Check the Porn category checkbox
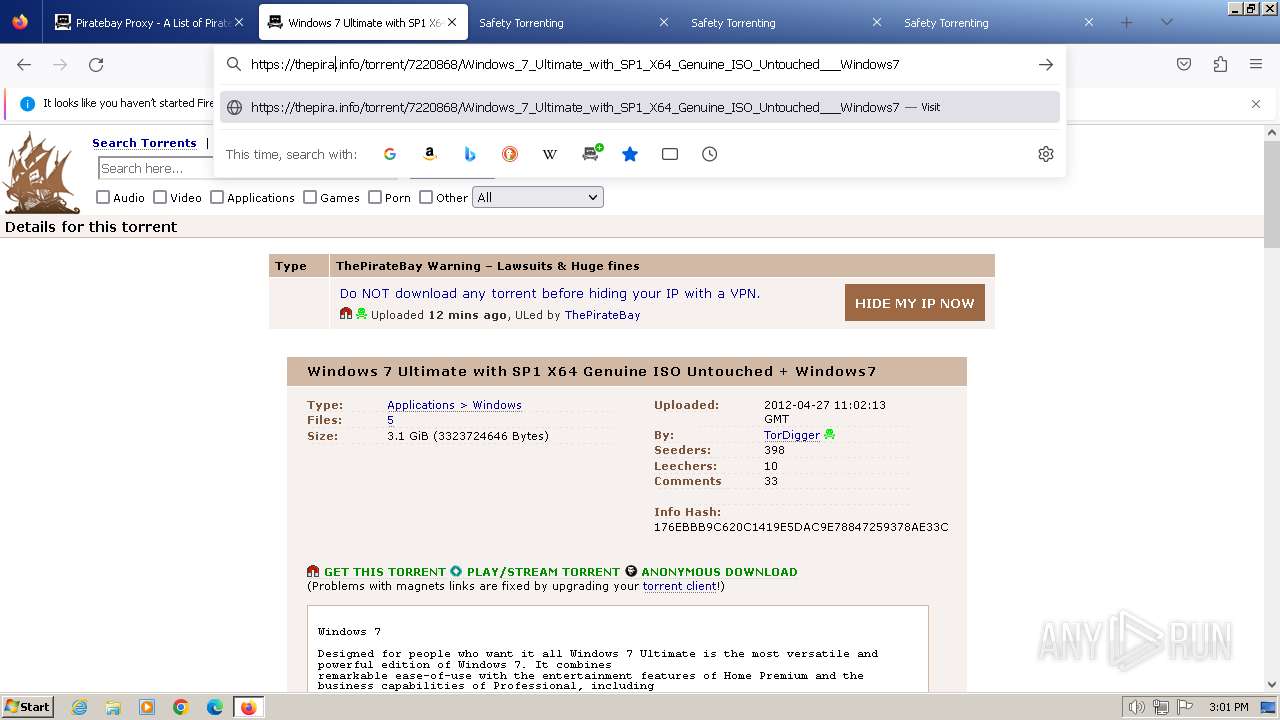The image size is (1280, 720). tap(375, 197)
